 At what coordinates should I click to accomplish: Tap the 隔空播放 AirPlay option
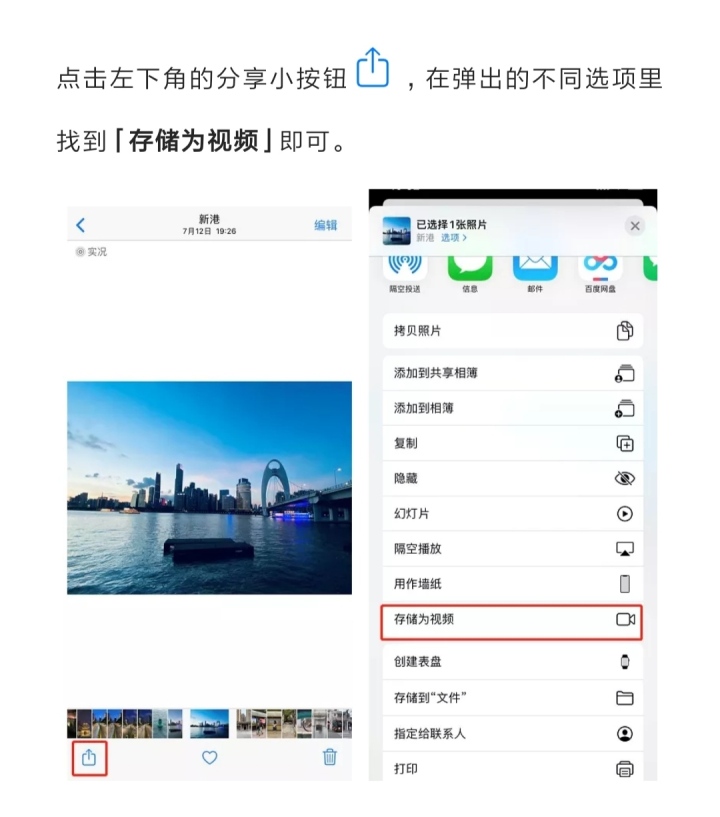tap(513, 549)
